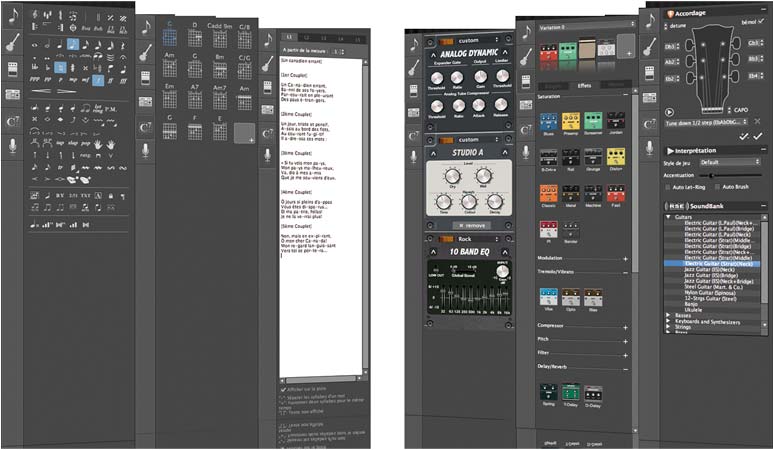773x450 pixels.
Task: Open custom preset dropdown above Analog Dynamic
Action: [477, 40]
